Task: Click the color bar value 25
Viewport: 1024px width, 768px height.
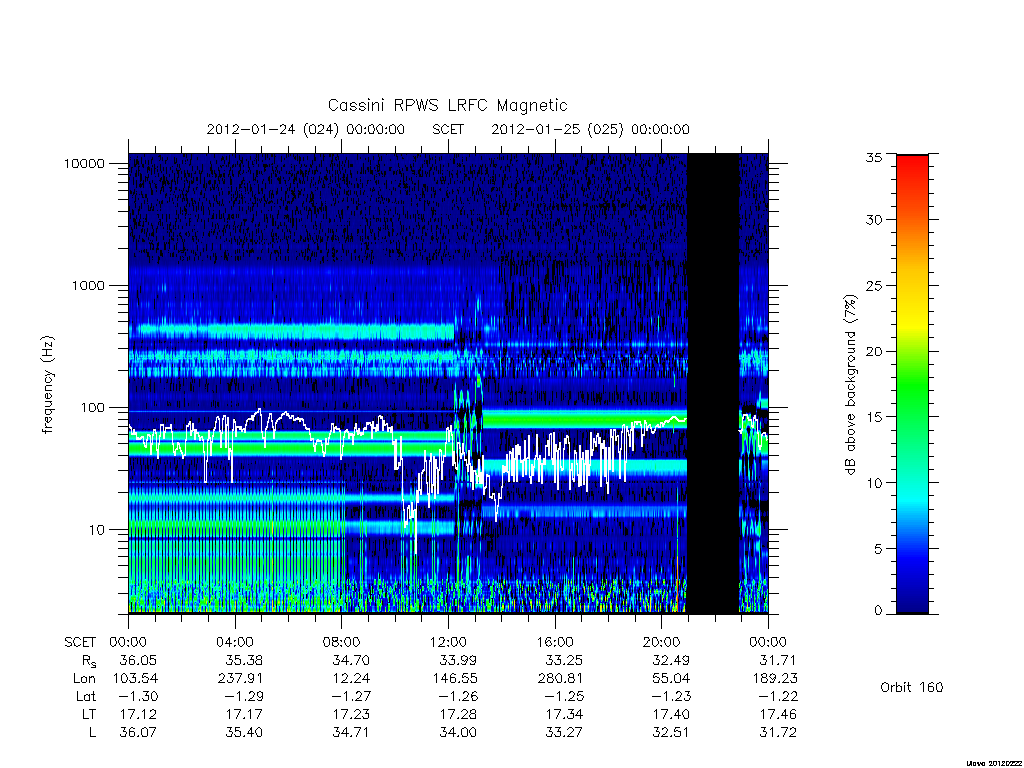Action: pos(874,286)
